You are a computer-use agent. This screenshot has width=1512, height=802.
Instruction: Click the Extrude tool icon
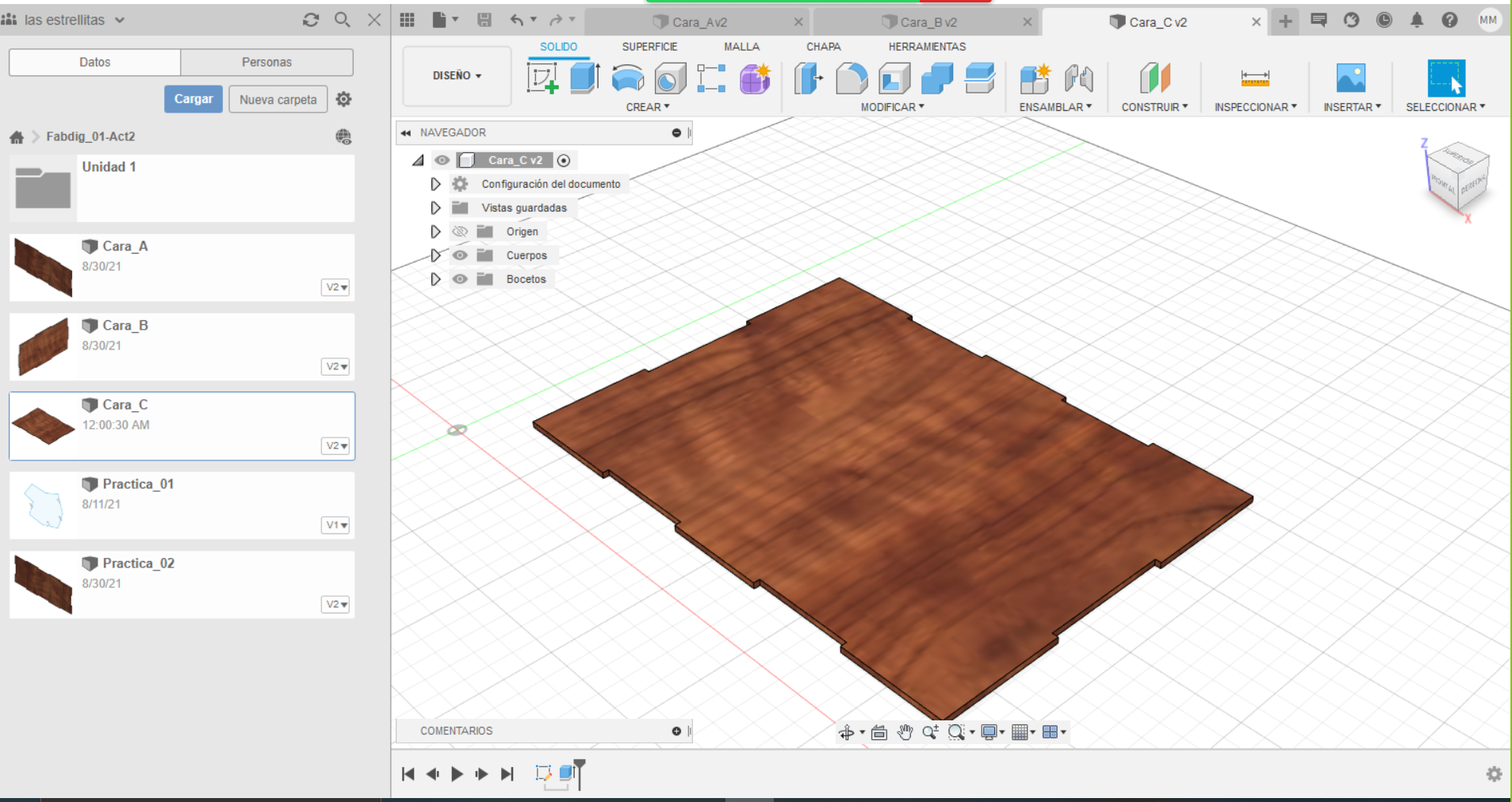(x=585, y=78)
